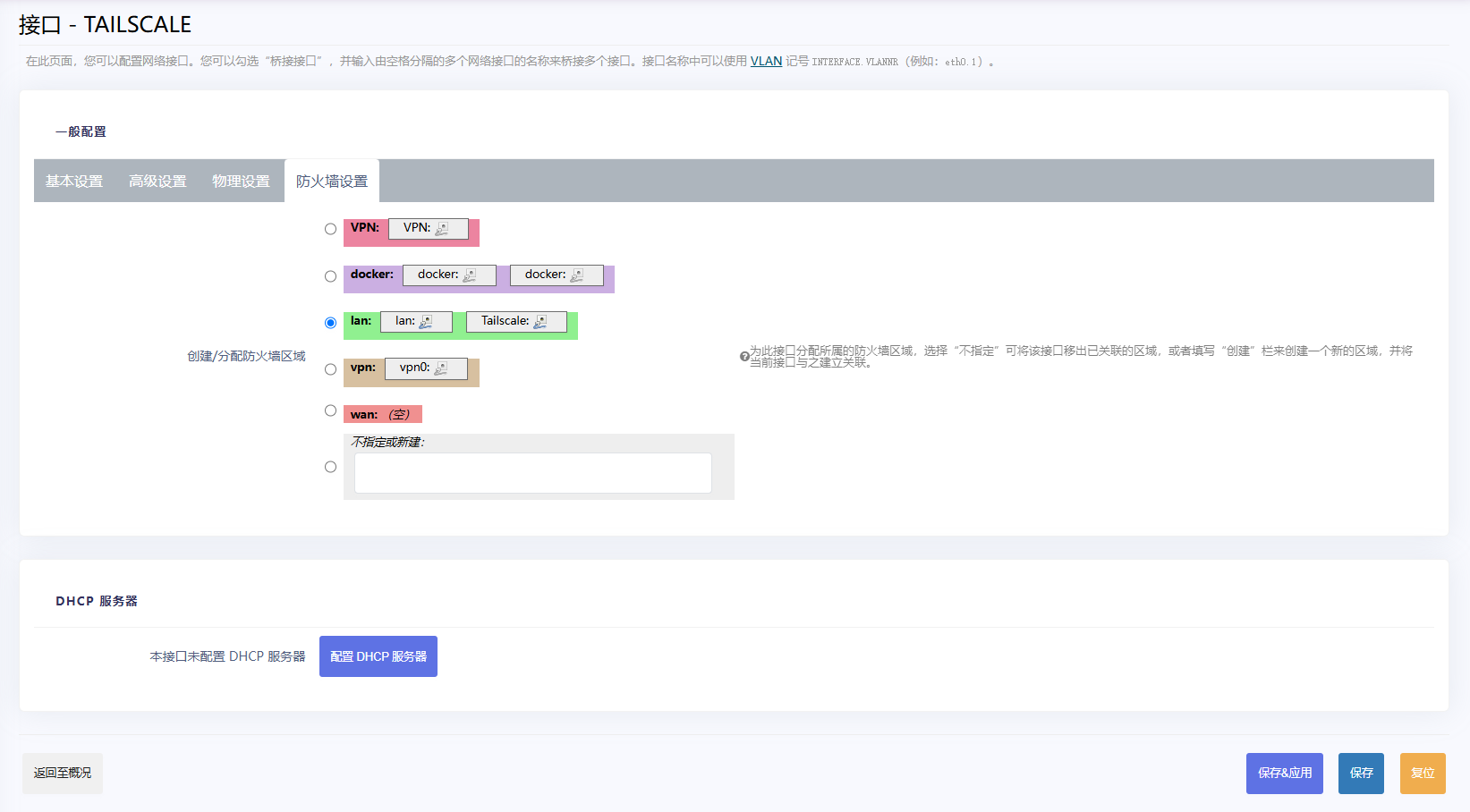Click the VPN interface badge icon
Screen dimensions: 1470x812
tap(442, 229)
